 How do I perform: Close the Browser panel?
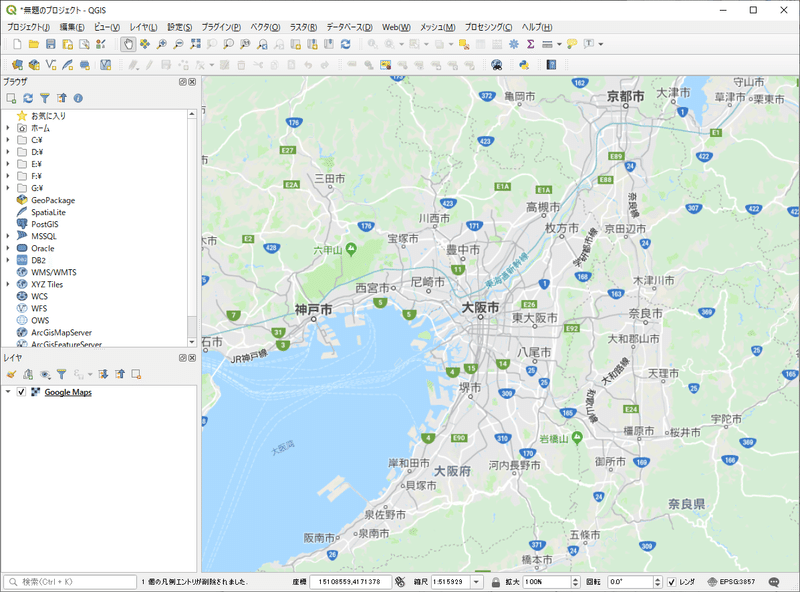[192, 82]
